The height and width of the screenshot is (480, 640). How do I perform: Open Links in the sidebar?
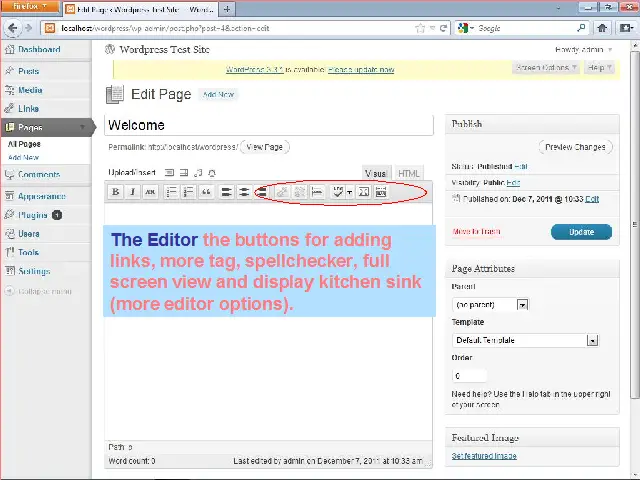(x=29, y=109)
